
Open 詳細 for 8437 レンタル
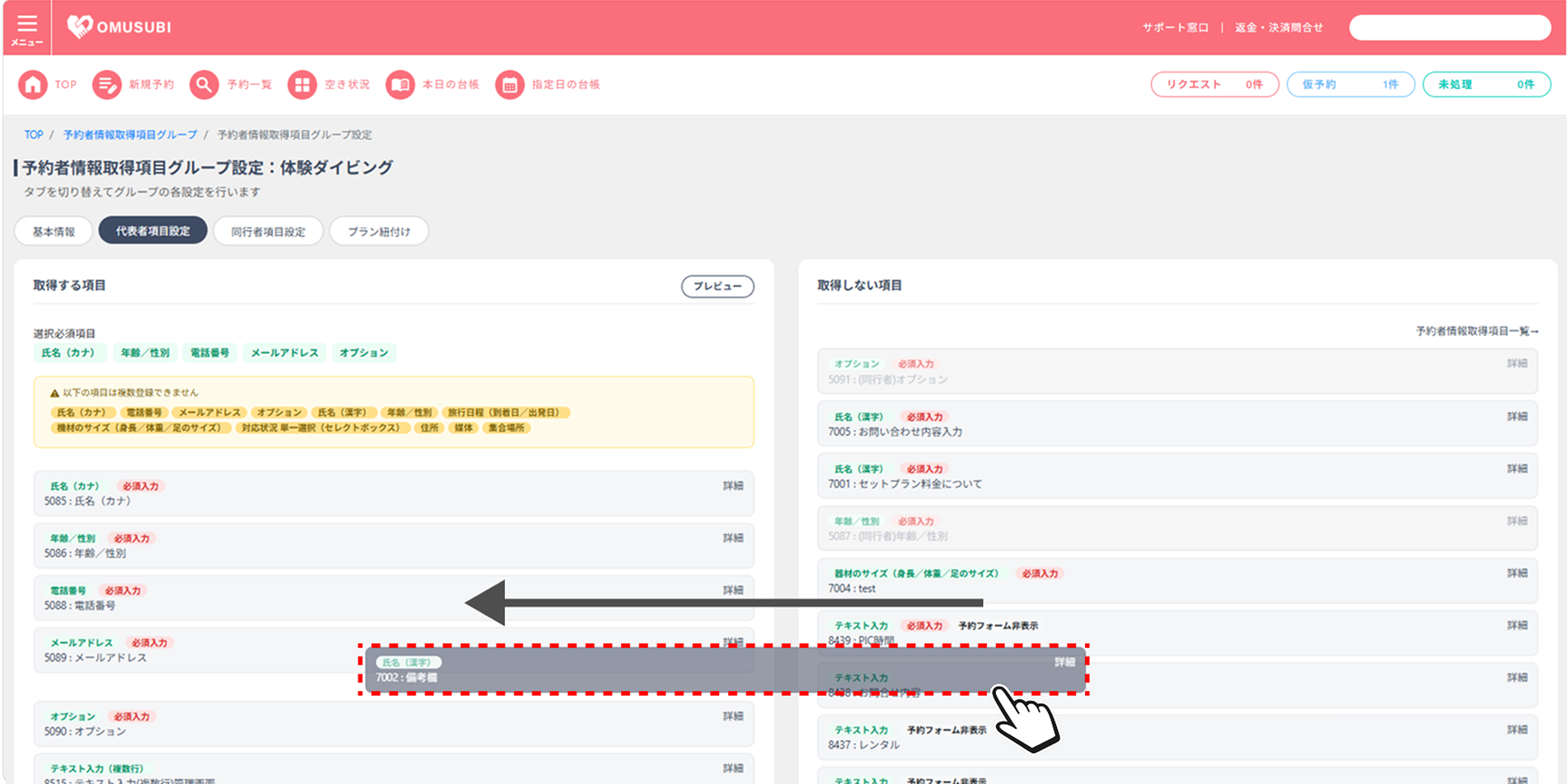1518,730
